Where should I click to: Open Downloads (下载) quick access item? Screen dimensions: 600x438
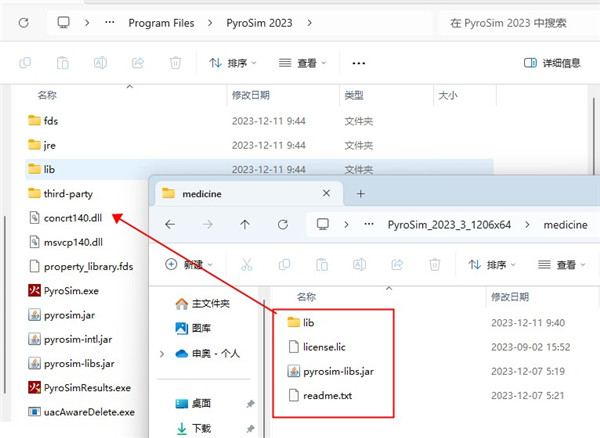click(x=193, y=428)
